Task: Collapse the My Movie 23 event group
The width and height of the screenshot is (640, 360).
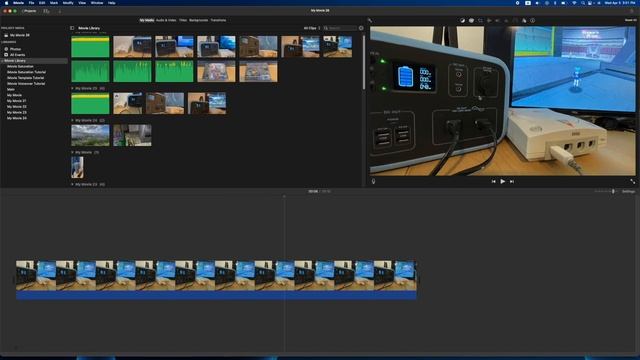Action: point(73,184)
